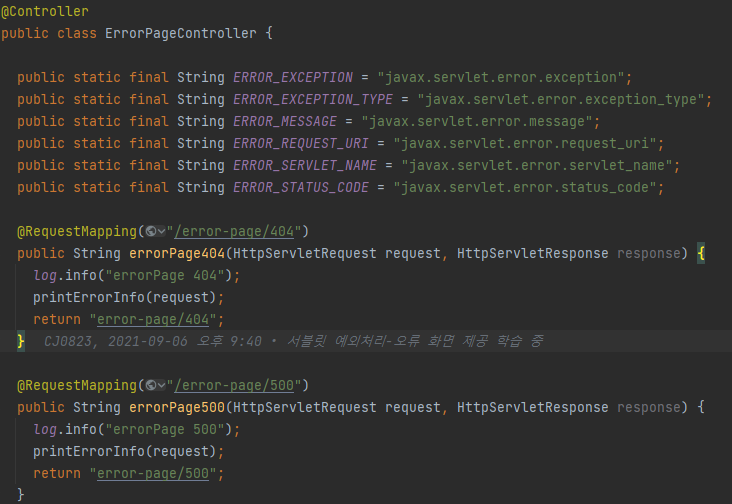Click globe icon beside /error-page/404 mapping

(x=151, y=231)
